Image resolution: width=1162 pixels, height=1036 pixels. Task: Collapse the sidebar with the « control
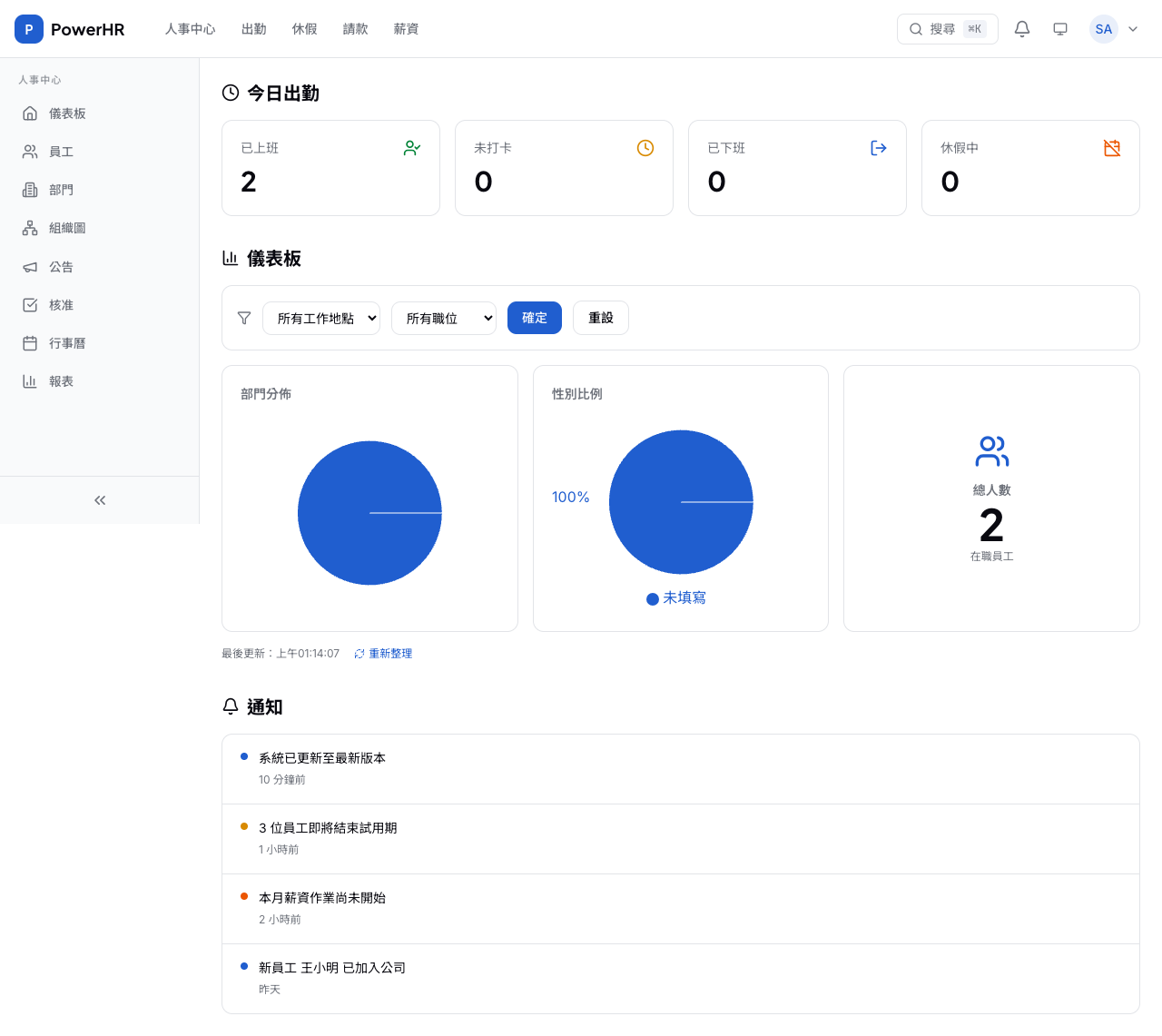pos(100,499)
